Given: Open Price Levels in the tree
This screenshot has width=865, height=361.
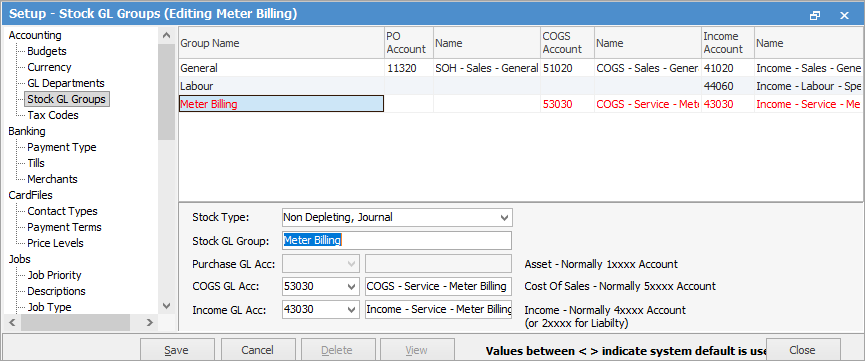Looking at the screenshot, I should 55,243.
